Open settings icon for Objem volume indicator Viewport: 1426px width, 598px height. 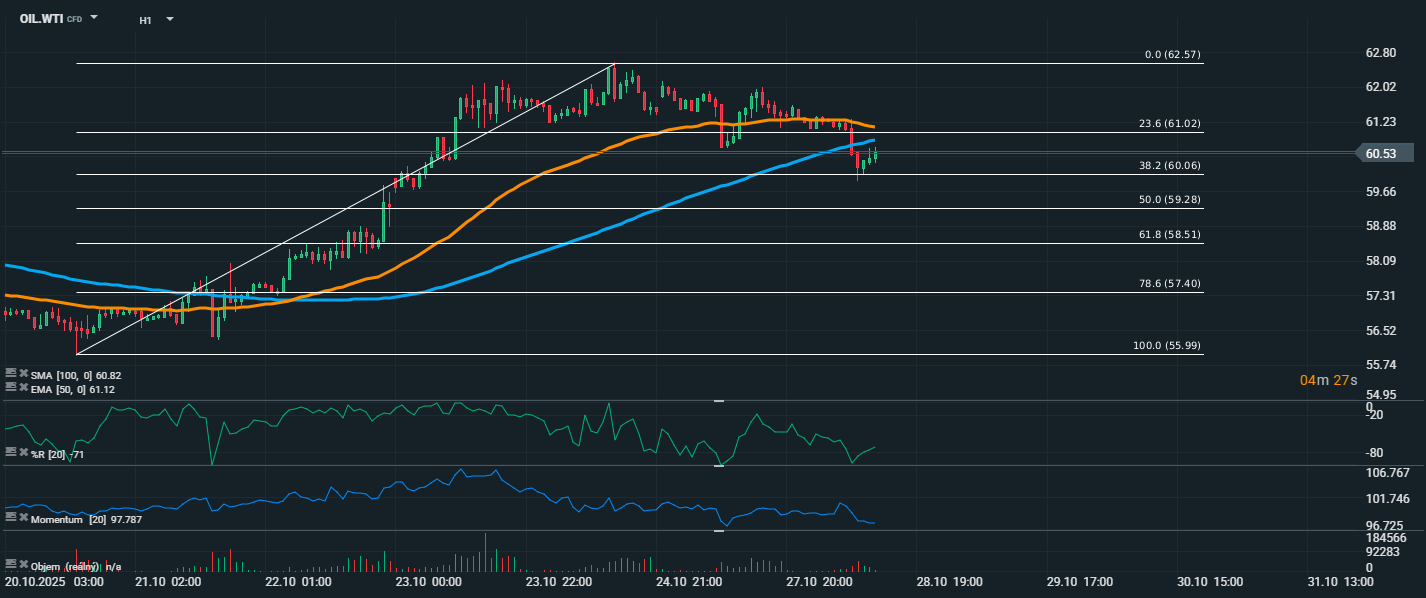[x=11, y=565]
